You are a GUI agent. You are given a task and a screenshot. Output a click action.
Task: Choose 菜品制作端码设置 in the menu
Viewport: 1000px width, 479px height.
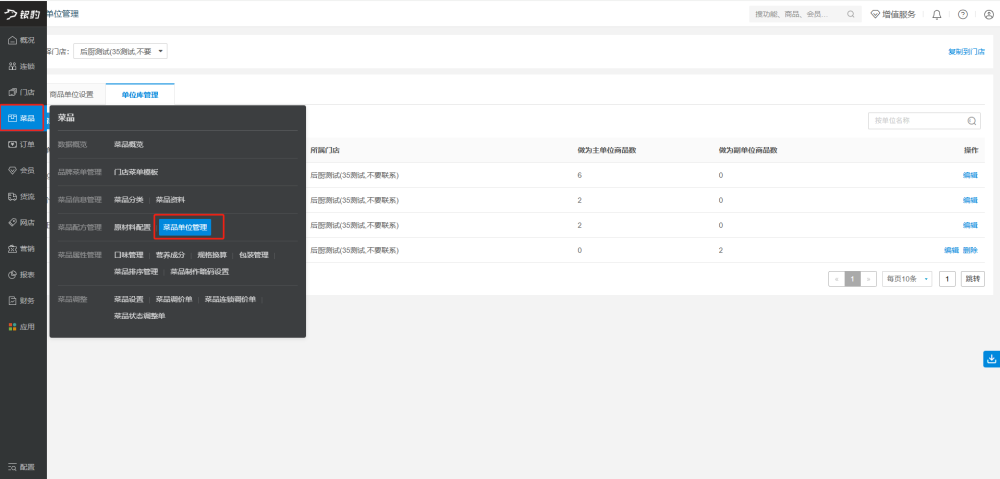pos(200,272)
